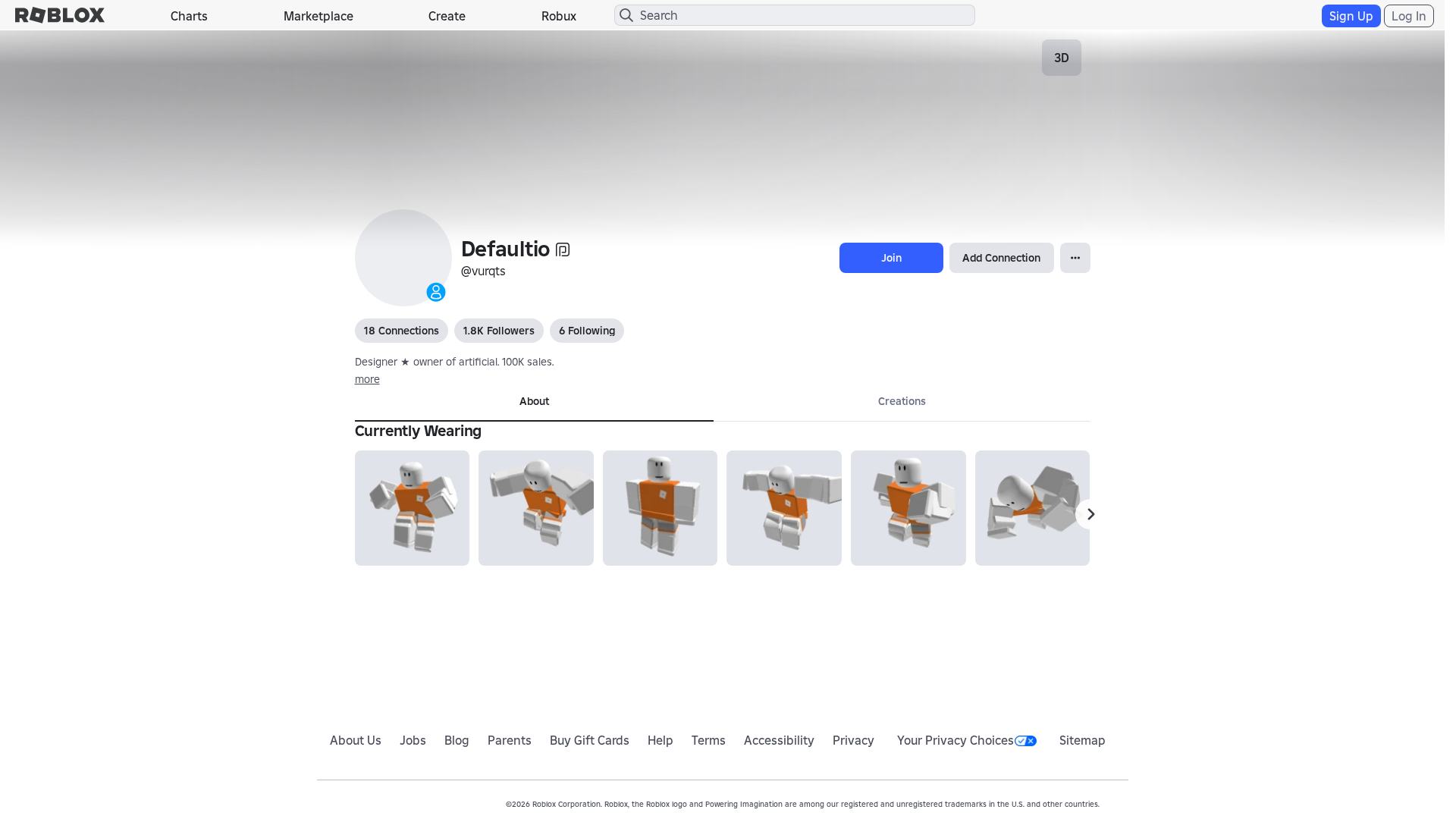
Task: Open the Help footer link
Action: click(x=661, y=740)
